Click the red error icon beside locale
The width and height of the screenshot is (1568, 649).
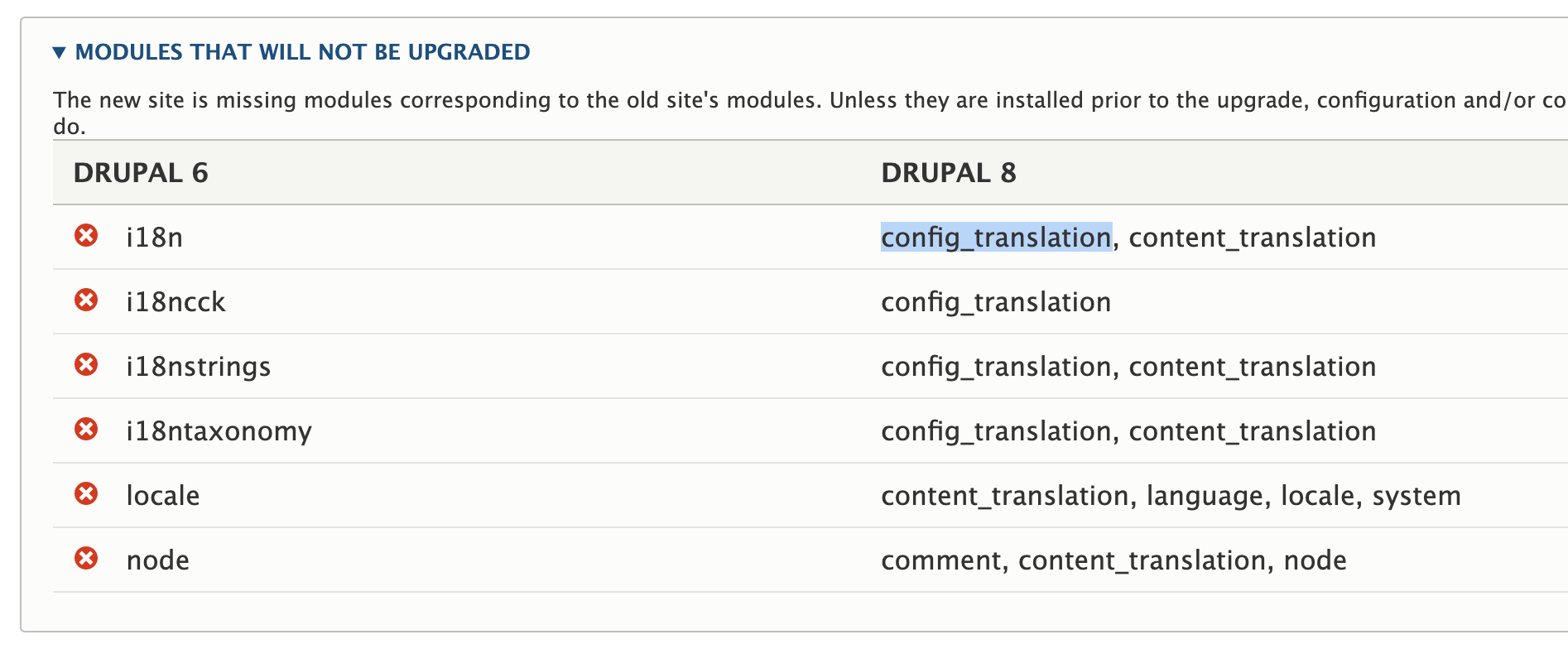pyautogui.click(x=86, y=494)
